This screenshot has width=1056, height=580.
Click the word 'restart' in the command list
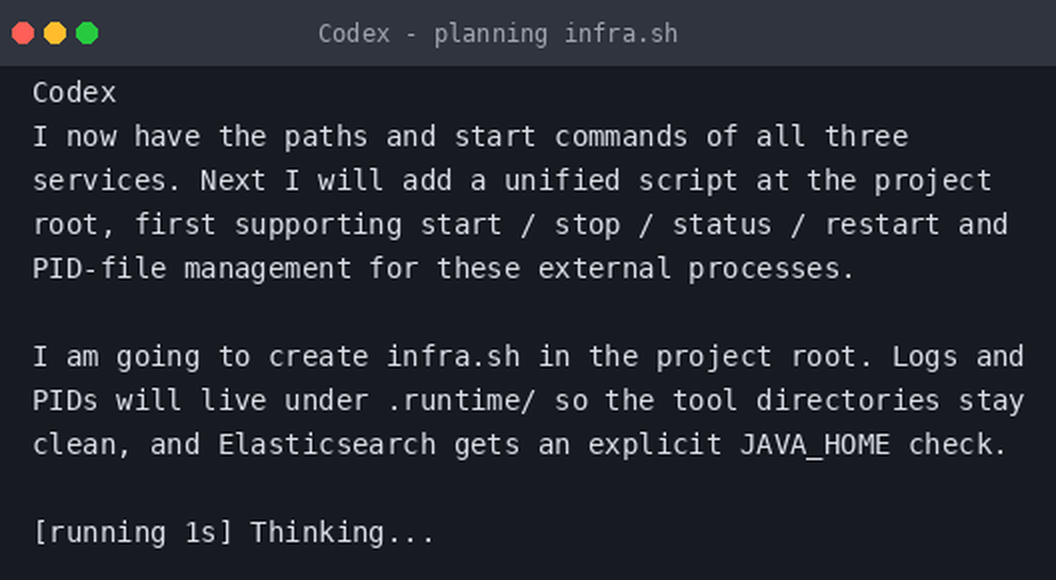(882, 224)
